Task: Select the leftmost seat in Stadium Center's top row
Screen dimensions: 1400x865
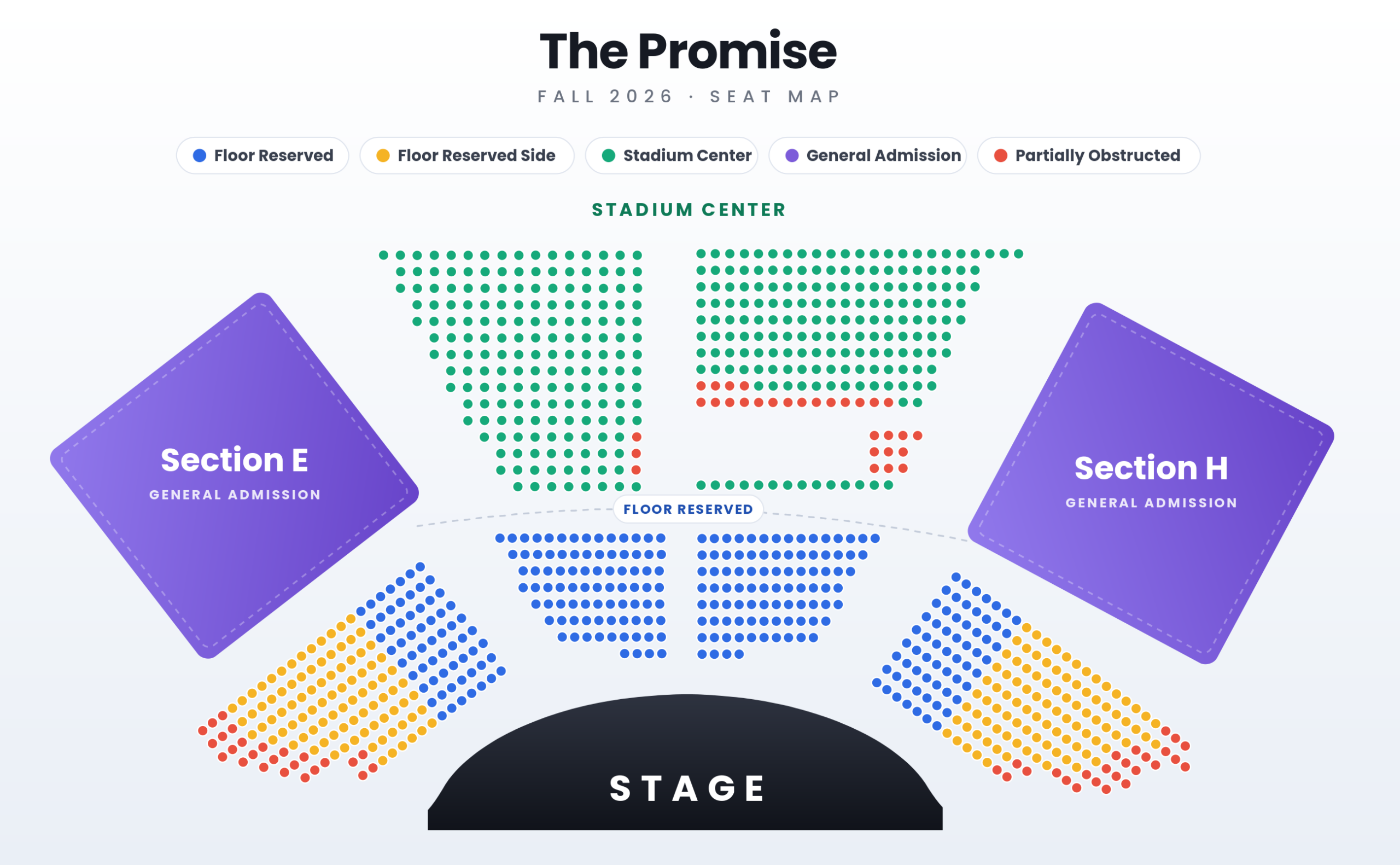Action: (x=383, y=255)
